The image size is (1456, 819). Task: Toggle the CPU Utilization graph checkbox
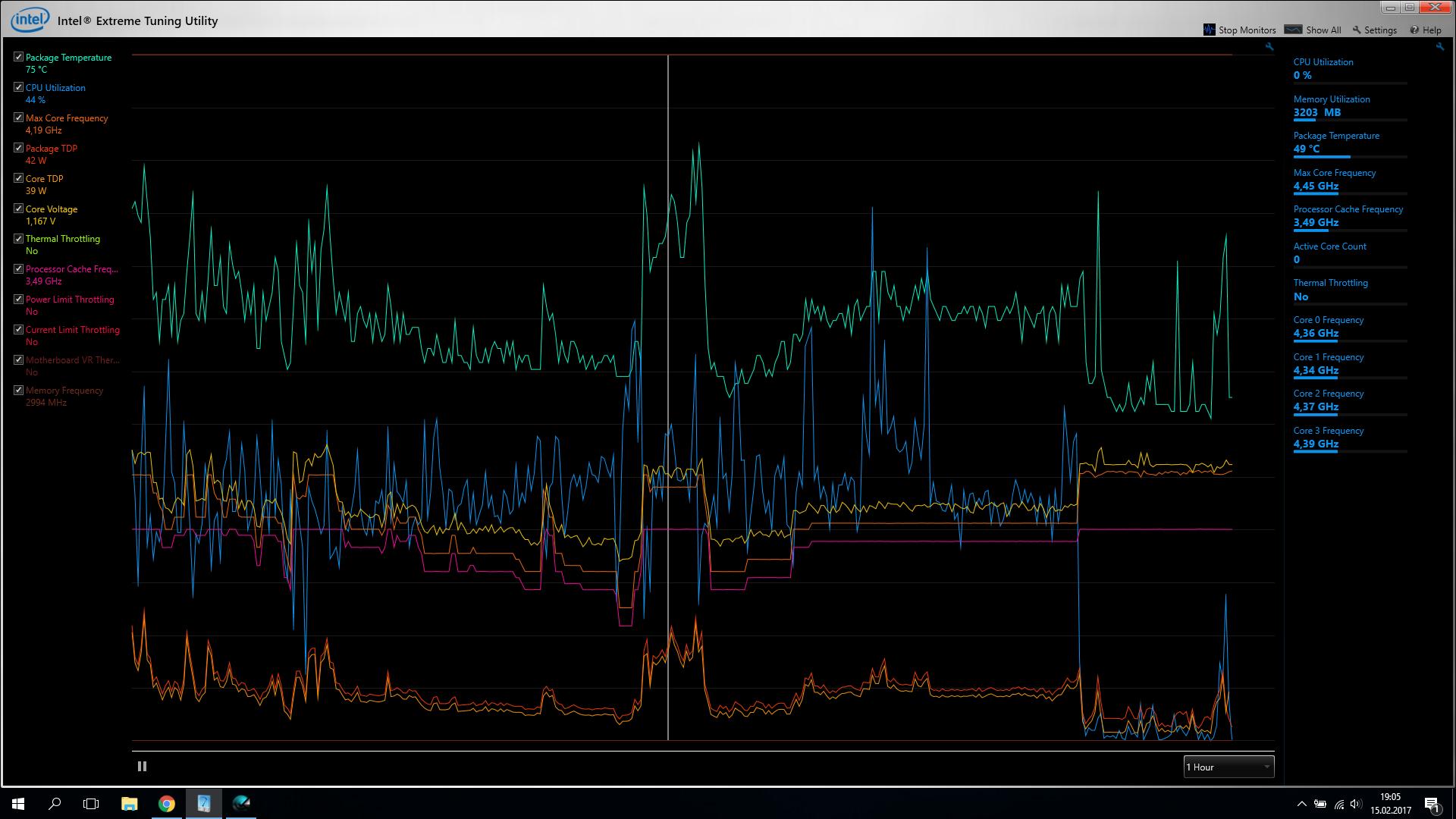18,87
